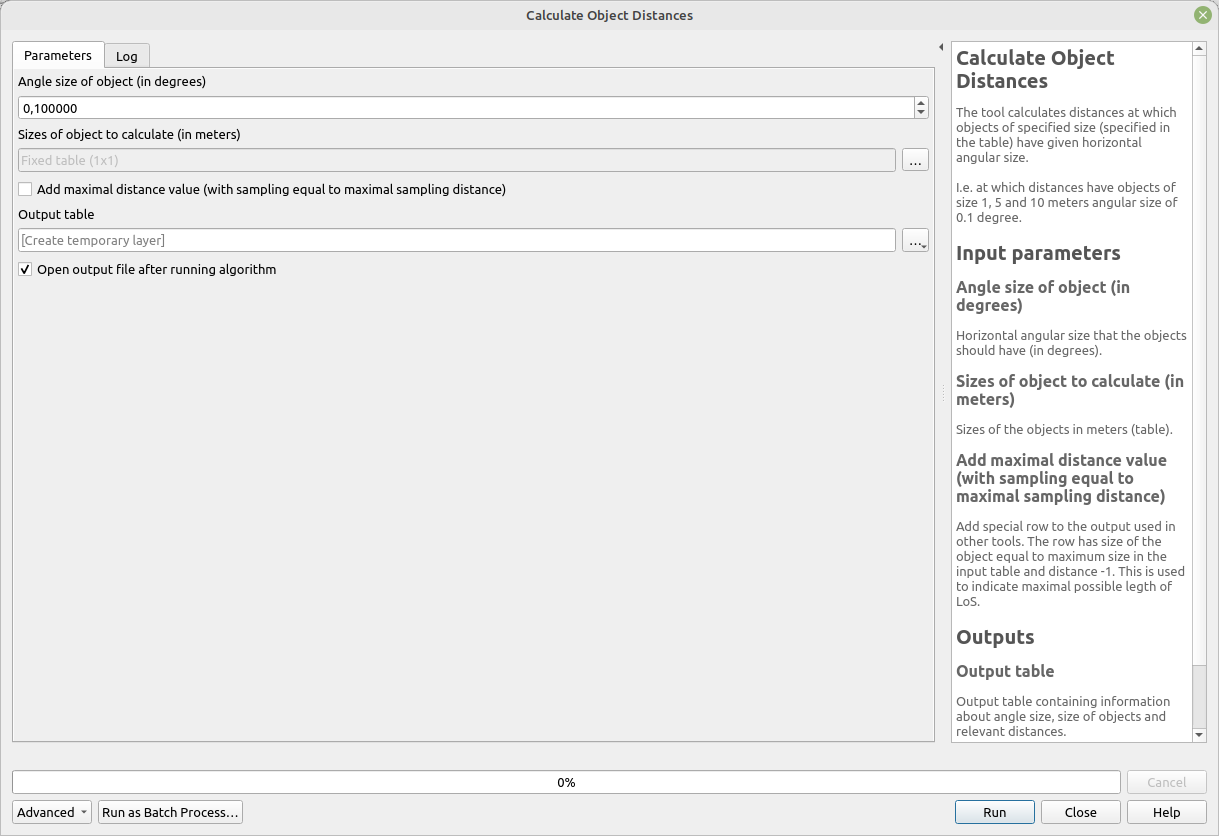Click the 0% progress bar

566,782
